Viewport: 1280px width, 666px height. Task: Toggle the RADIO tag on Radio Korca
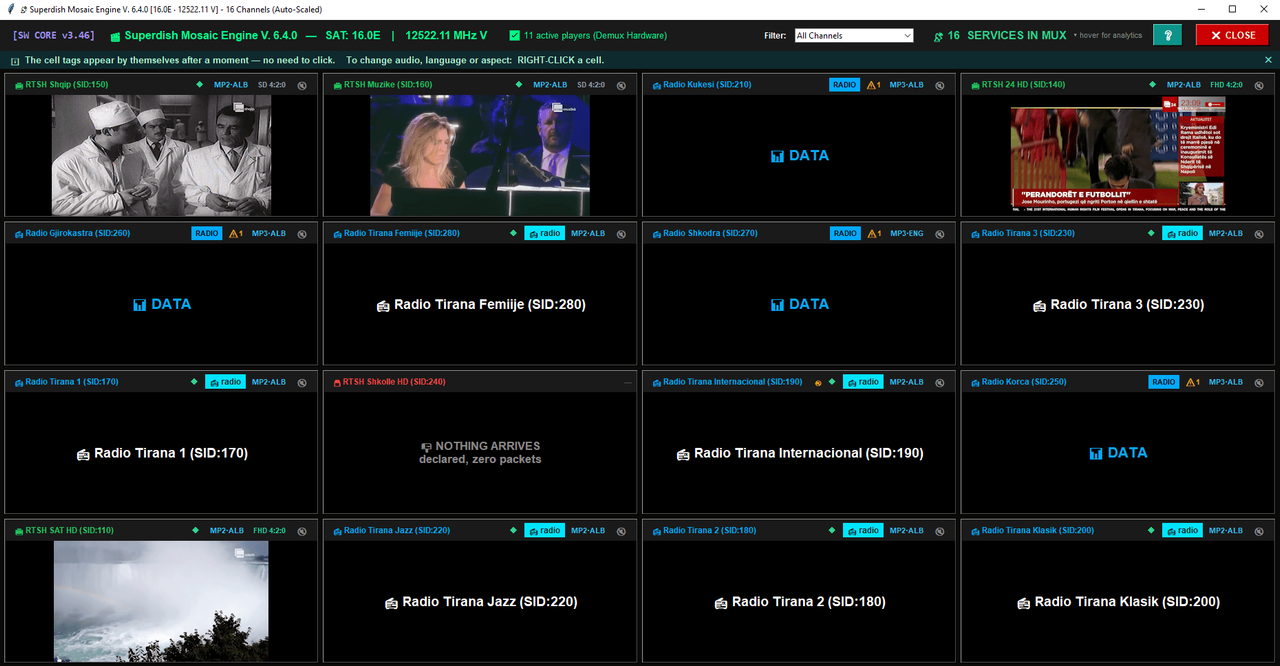pyautogui.click(x=1164, y=382)
